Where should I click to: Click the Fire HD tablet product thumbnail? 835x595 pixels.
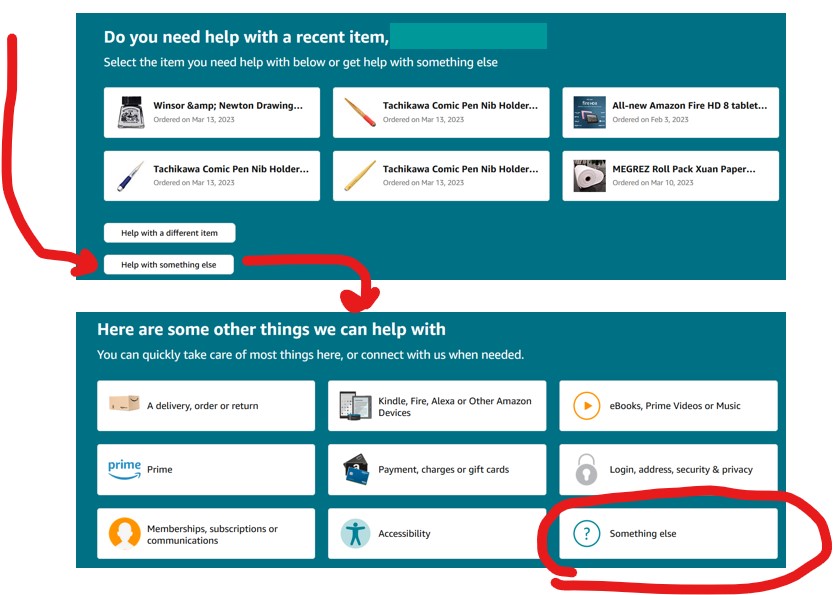point(586,112)
